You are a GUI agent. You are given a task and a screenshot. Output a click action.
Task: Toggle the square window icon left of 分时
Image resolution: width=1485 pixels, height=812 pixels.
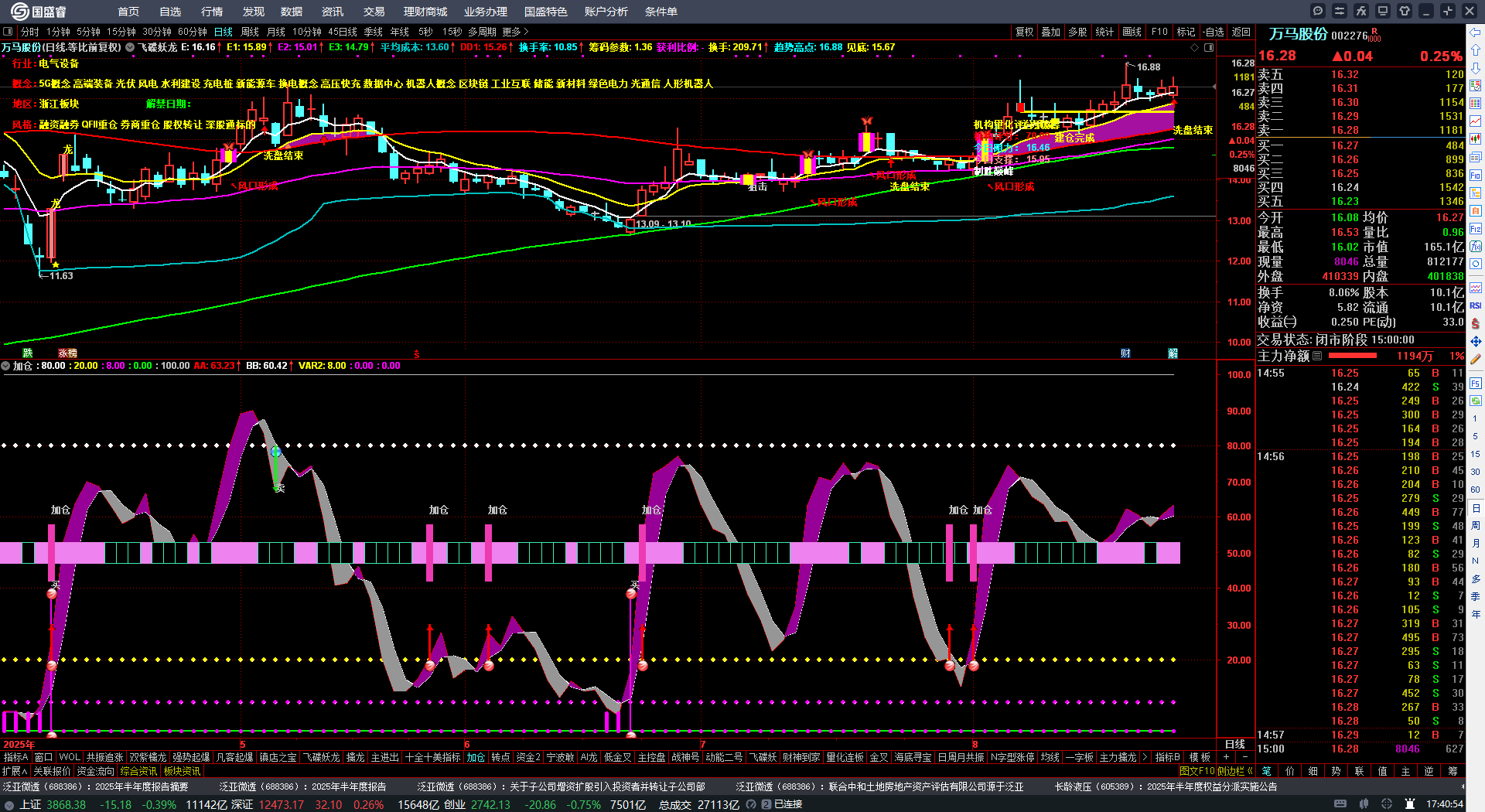pyautogui.click(x=8, y=32)
